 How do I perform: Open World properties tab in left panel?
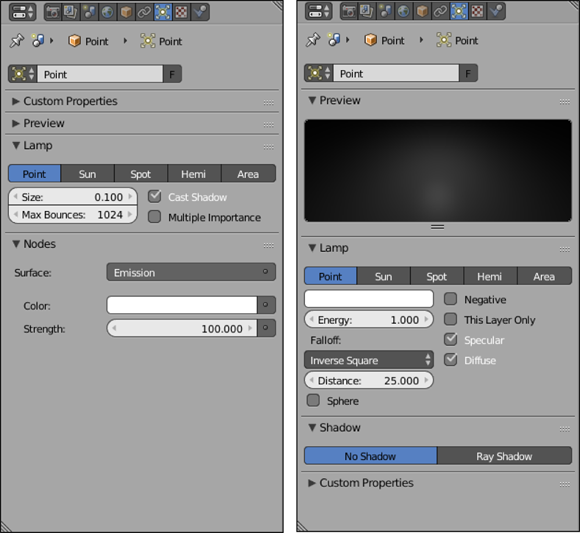(x=108, y=12)
